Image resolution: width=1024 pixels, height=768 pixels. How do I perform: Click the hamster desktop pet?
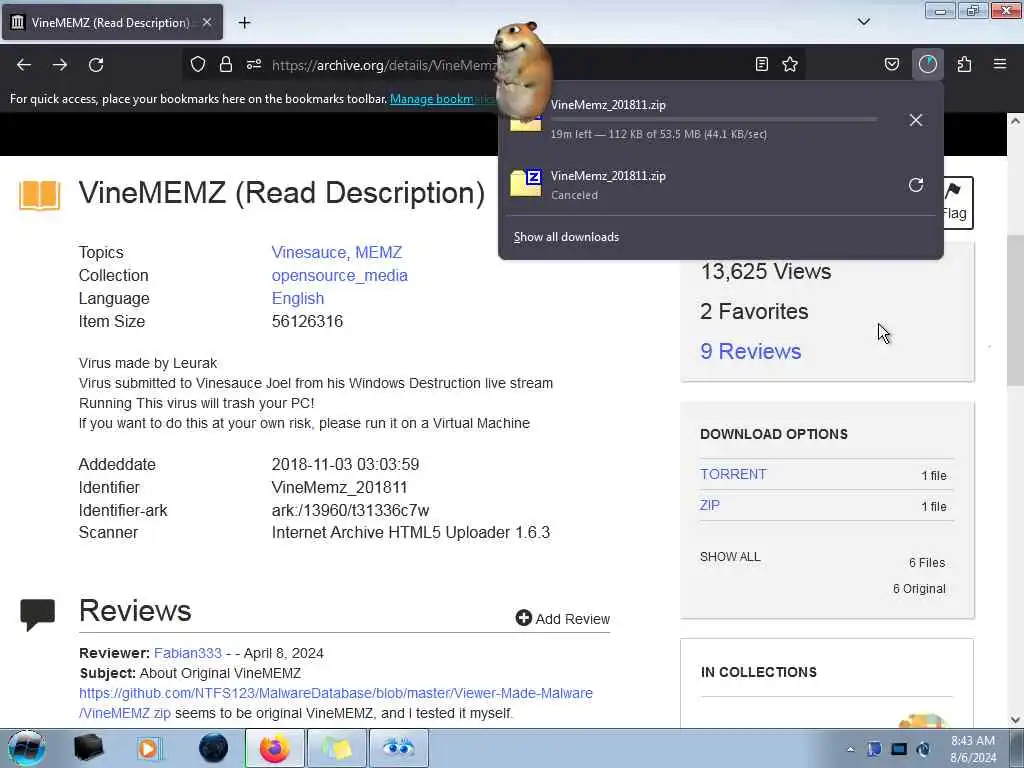(522, 72)
